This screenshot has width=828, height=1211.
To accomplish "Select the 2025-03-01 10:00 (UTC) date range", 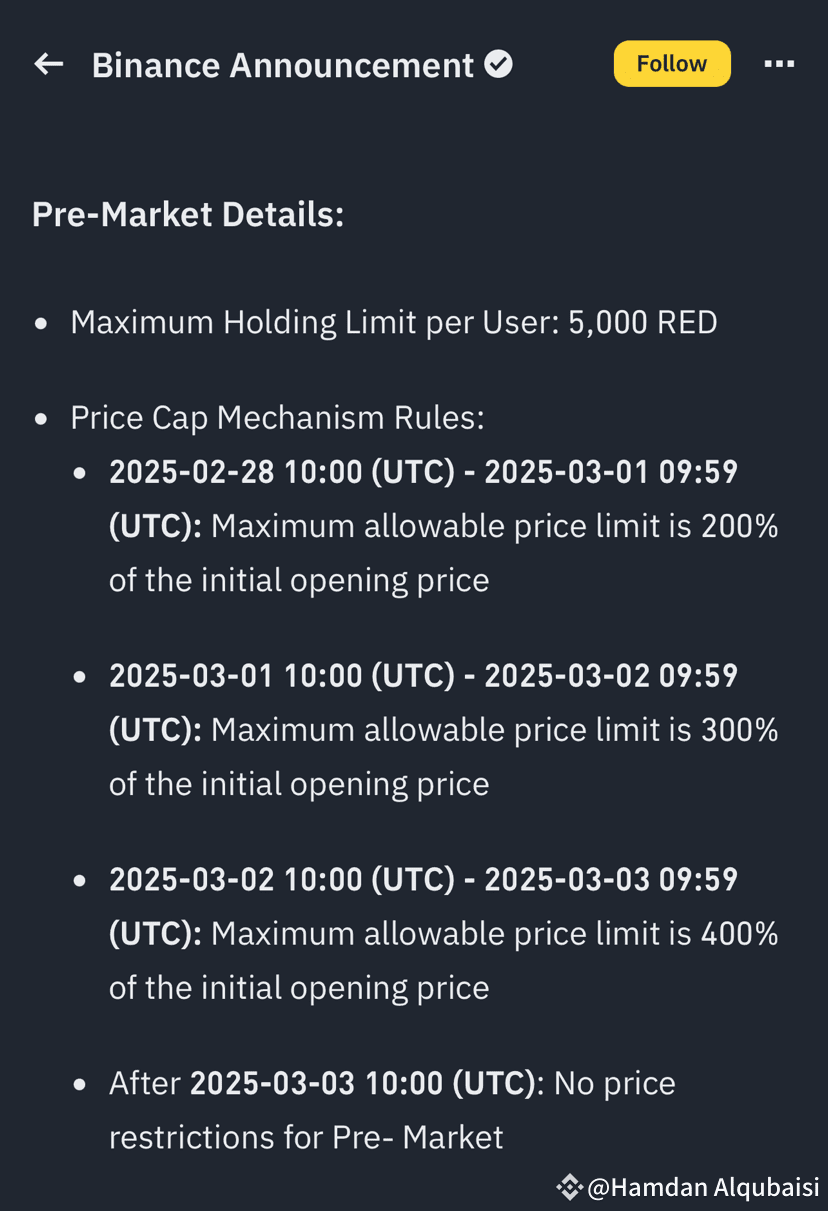I will pos(424,703).
